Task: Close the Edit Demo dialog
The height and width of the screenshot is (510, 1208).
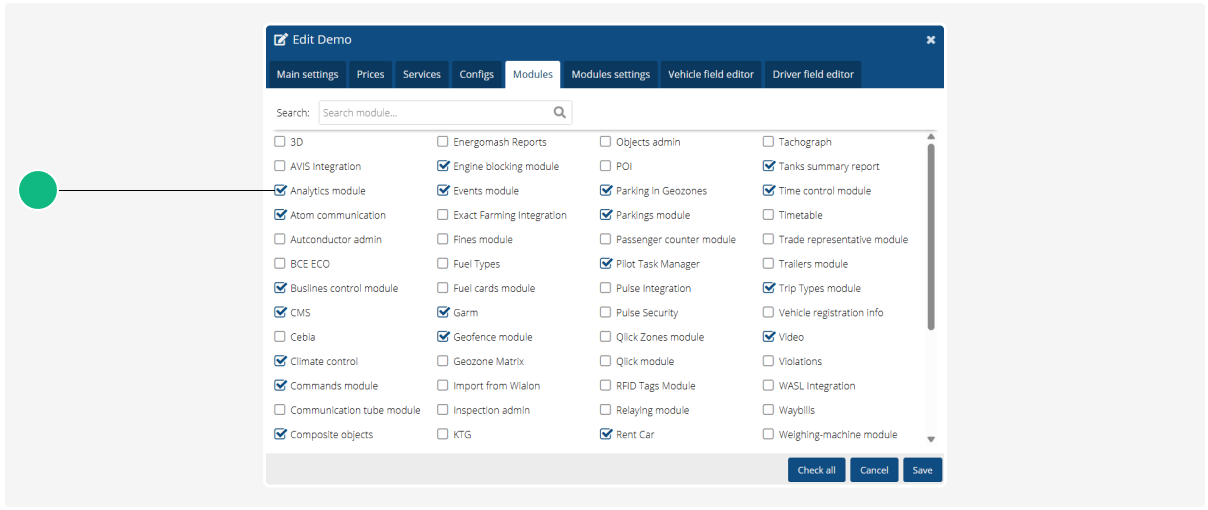Action: pyautogui.click(x=931, y=40)
